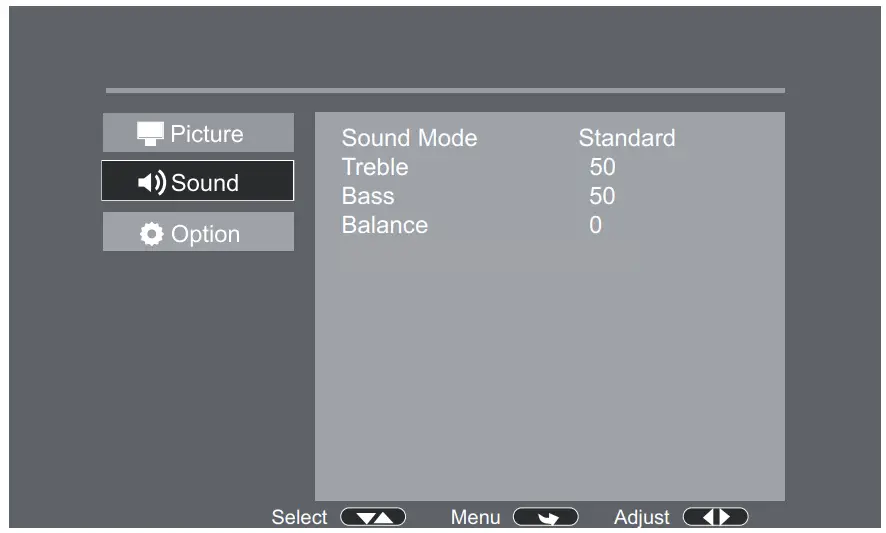The width and height of the screenshot is (886, 533).
Task: Click the Balance value 0
Action: pyautogui.click(x=596, y=225)
